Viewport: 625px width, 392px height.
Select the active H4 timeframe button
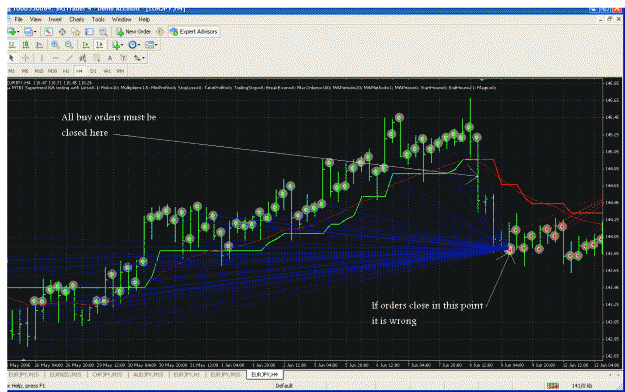pos(79,71)
